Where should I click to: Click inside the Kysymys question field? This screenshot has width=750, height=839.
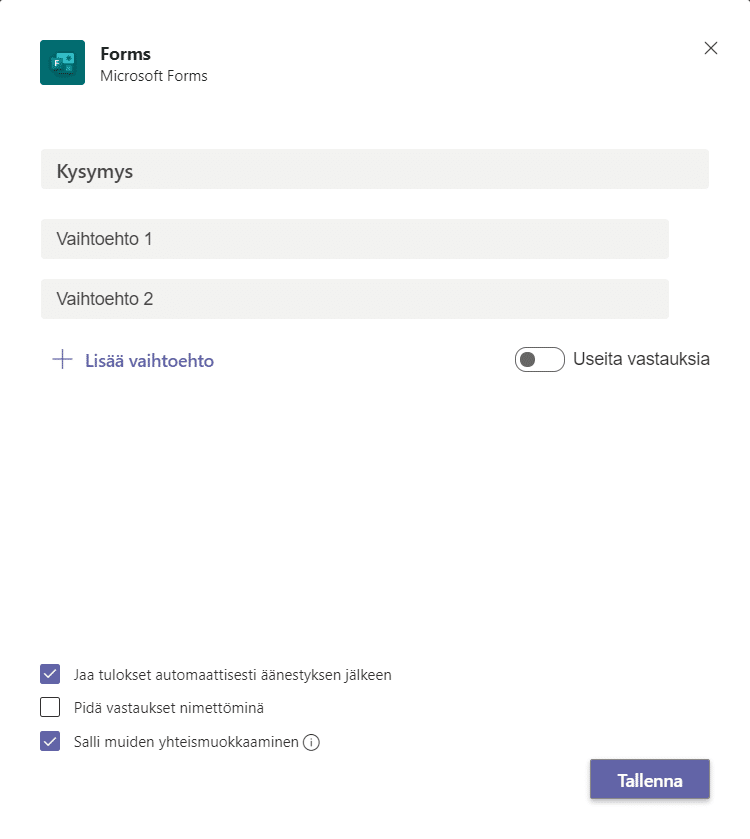click(x=375, y=169)
